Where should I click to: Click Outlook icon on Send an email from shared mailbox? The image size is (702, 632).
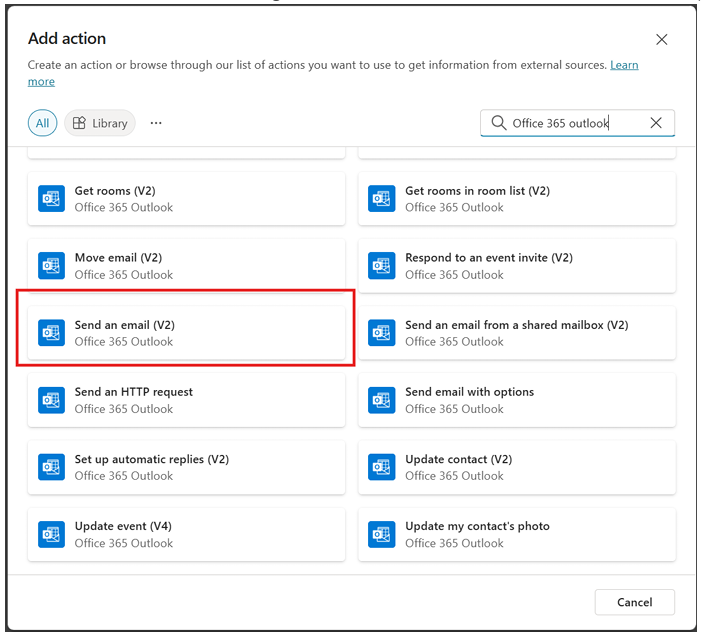coord(381,333)
